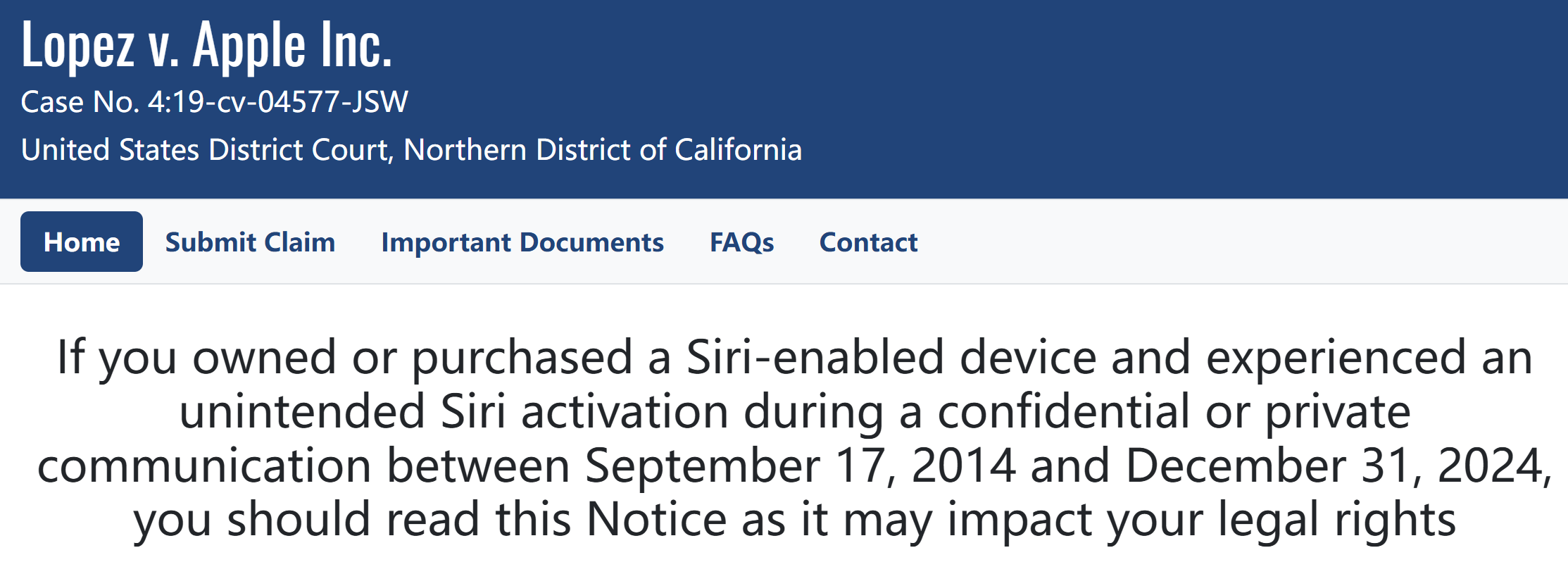This screenshot has width=1568, height=574.
Task: Click the "confidential or private" phrase
Action: click(1174, 411)
